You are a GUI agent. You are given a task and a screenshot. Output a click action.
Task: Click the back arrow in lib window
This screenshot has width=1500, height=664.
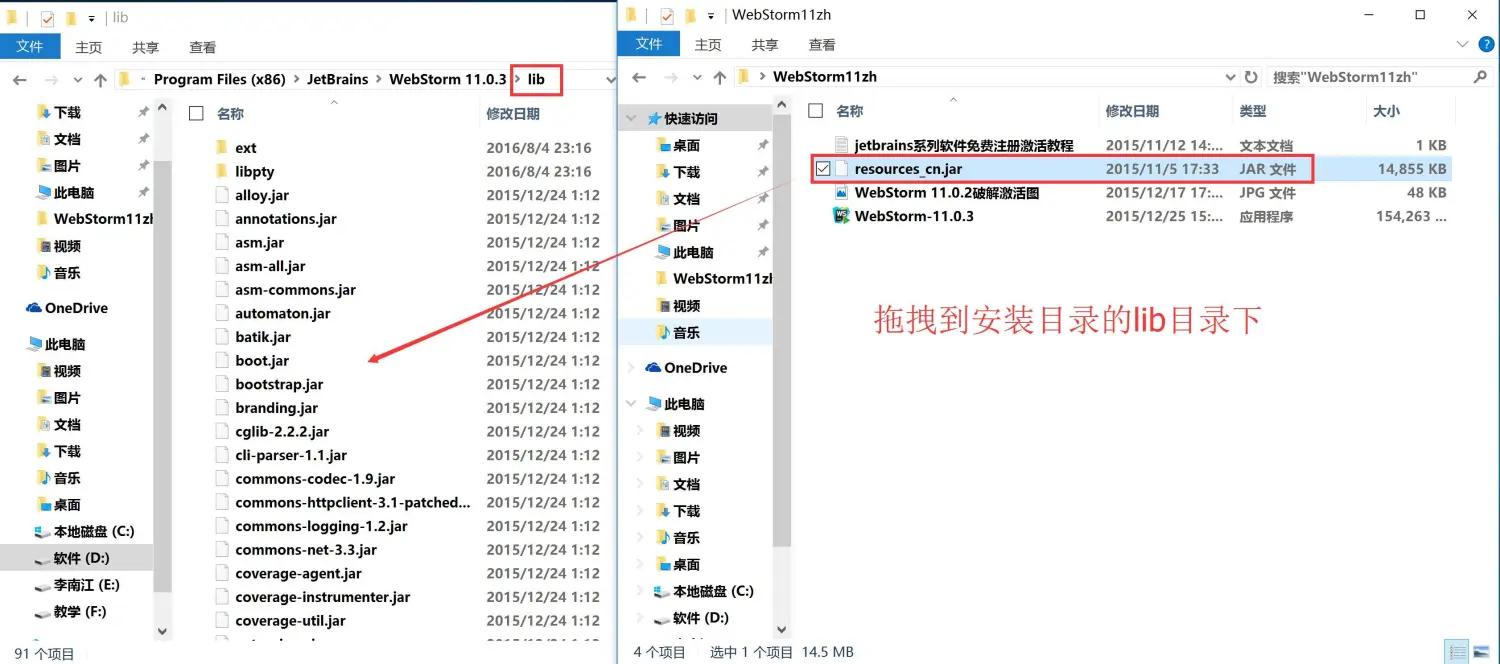tap(20, 80)
